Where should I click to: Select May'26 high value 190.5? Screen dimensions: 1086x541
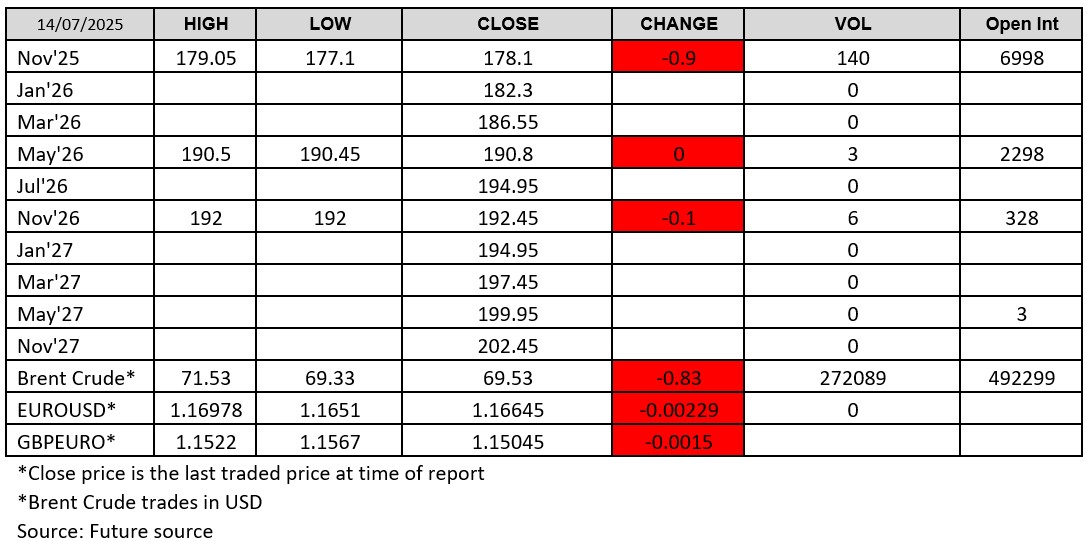pos(206,154)
